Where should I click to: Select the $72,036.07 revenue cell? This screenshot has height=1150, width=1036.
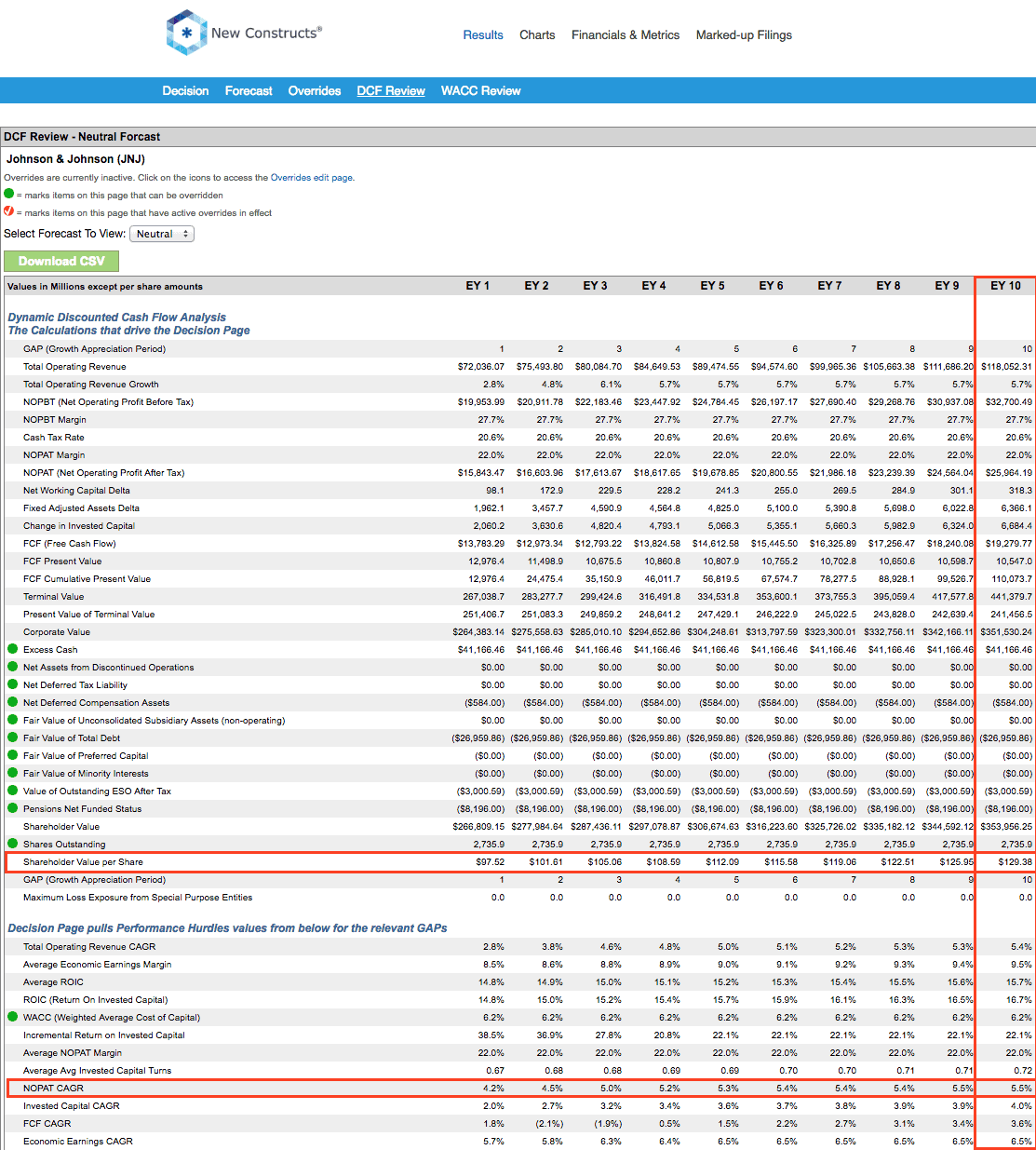[x=481, y=367]
